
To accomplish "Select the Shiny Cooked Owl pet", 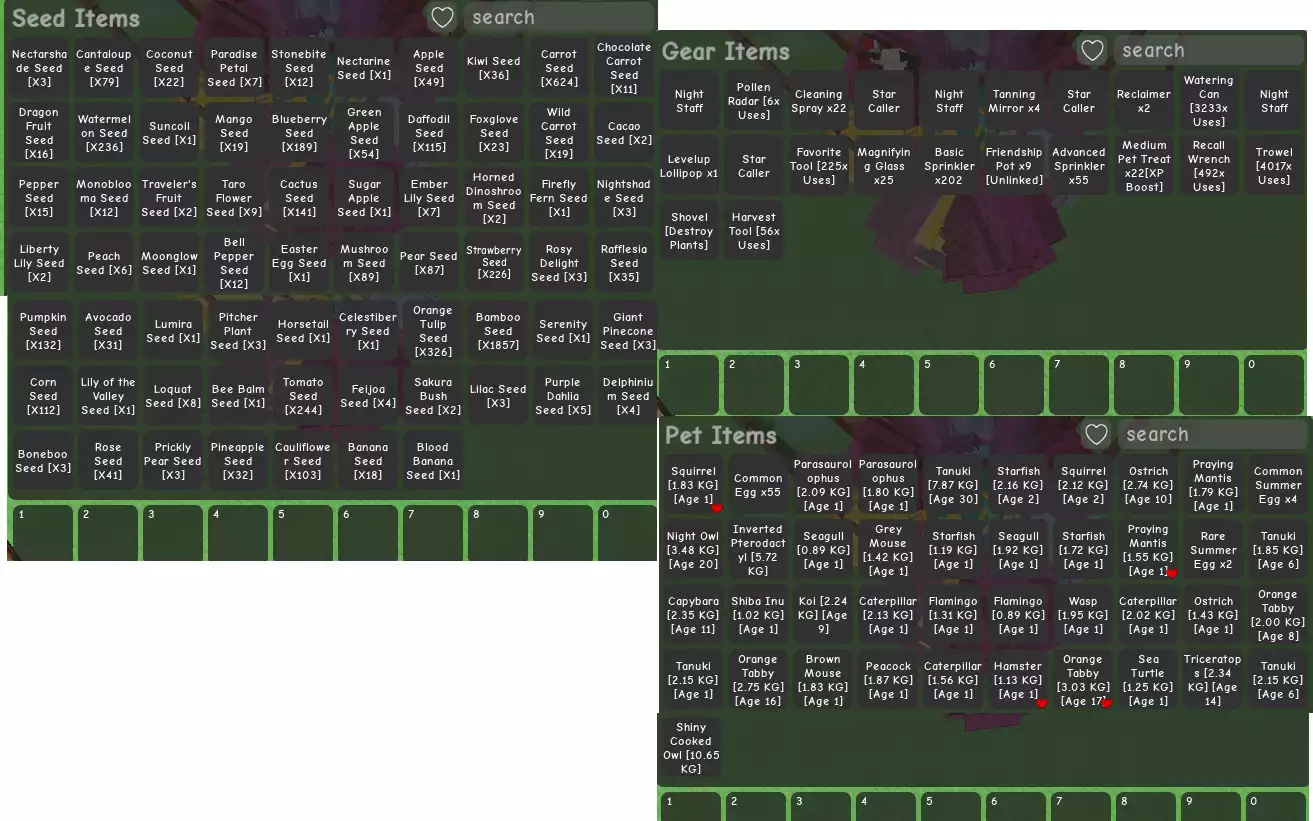I will pos(690,748).
